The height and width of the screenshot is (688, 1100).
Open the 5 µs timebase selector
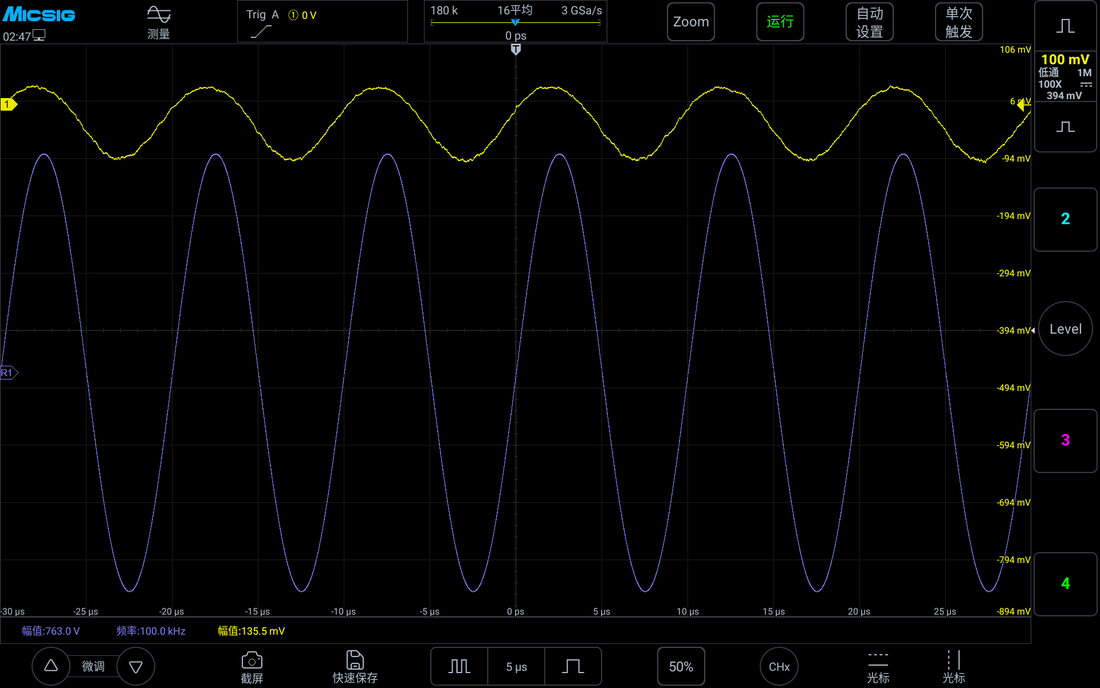coord(516,666)
